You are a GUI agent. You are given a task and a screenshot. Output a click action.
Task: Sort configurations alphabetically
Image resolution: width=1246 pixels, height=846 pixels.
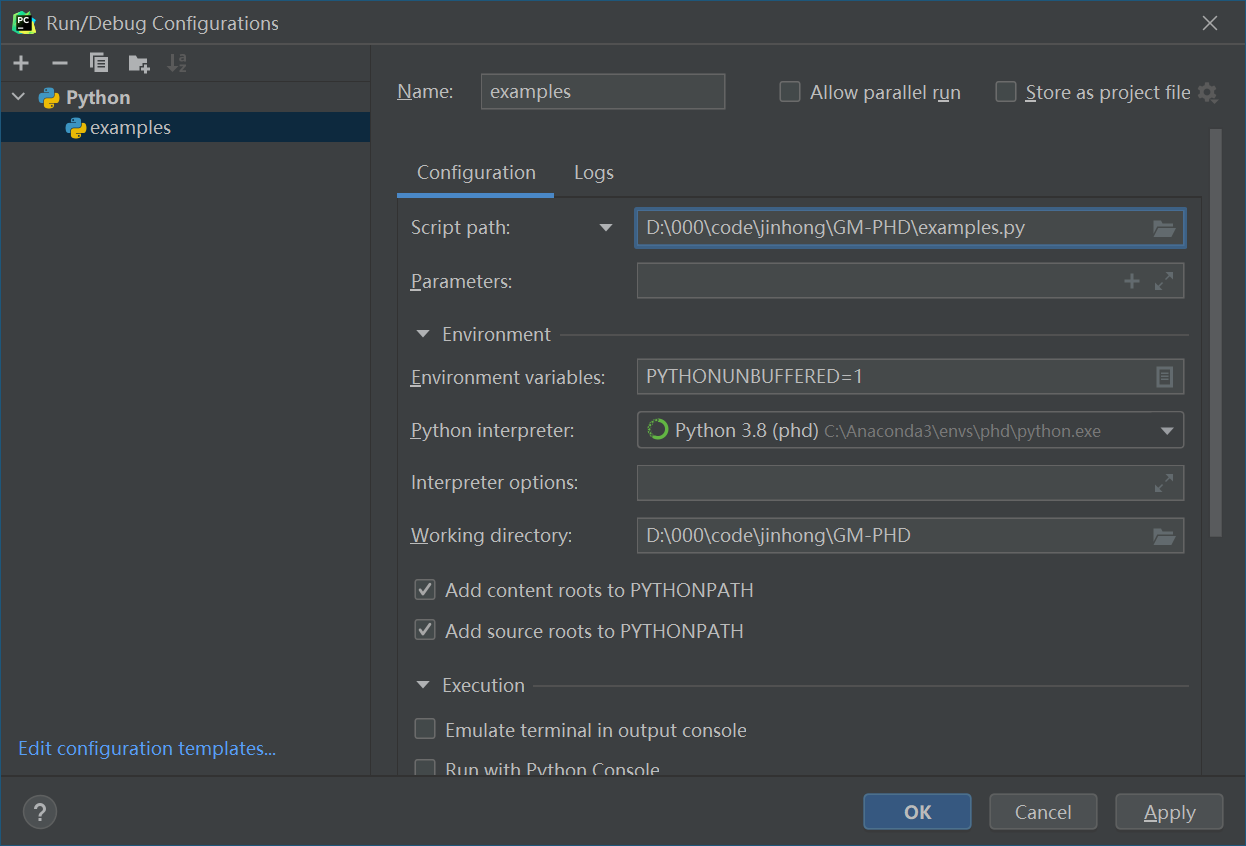coord(176,62)
